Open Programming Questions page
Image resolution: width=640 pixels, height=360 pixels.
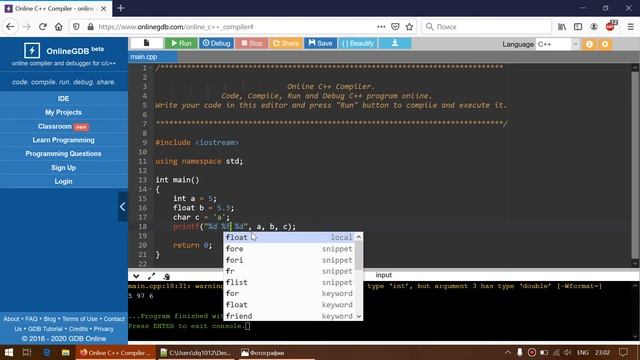pyautogui.click(x=63, y=154)
